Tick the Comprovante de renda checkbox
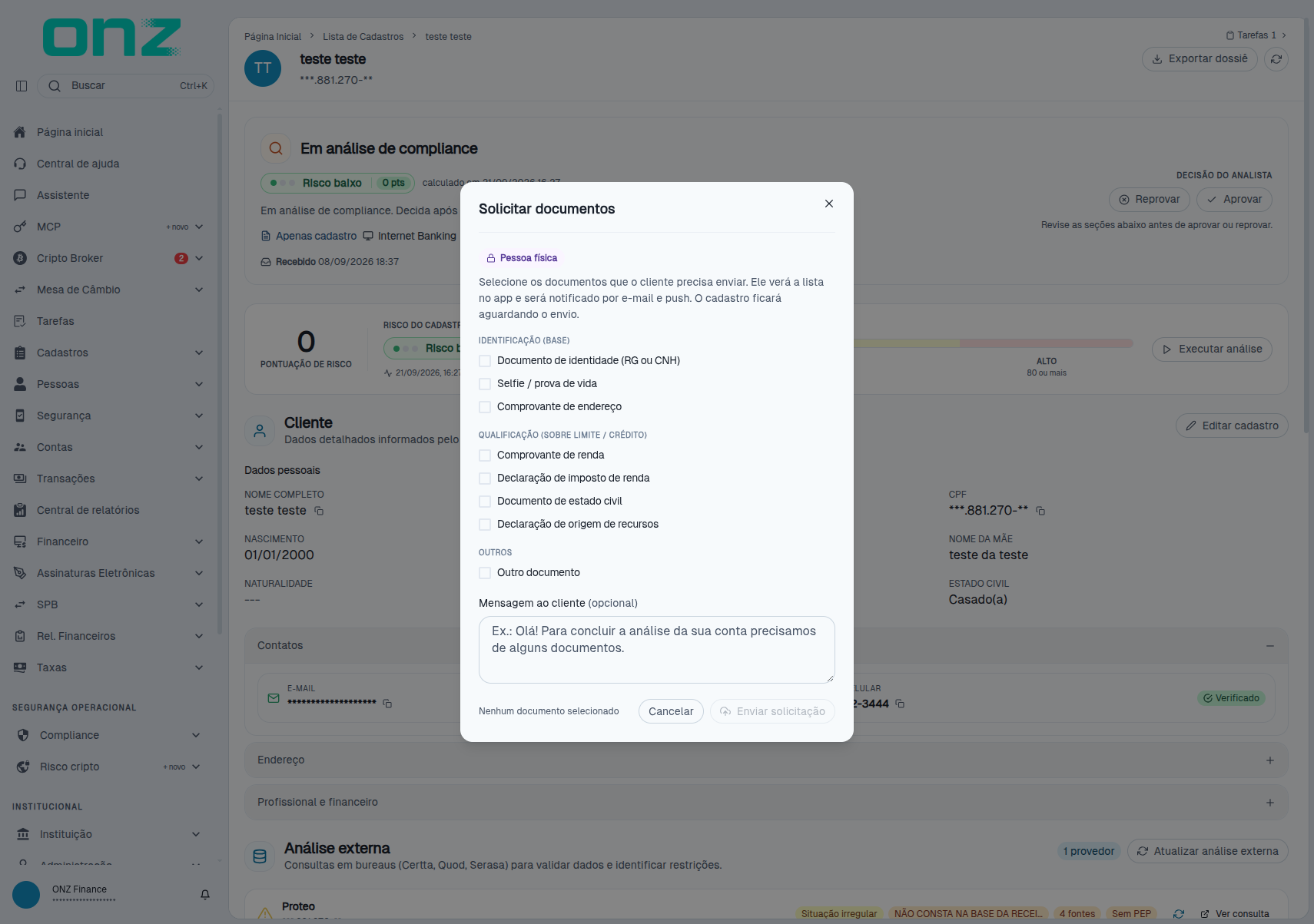Screen dimensions: 1314x924 pyautogui.click(x=485, y=455)
